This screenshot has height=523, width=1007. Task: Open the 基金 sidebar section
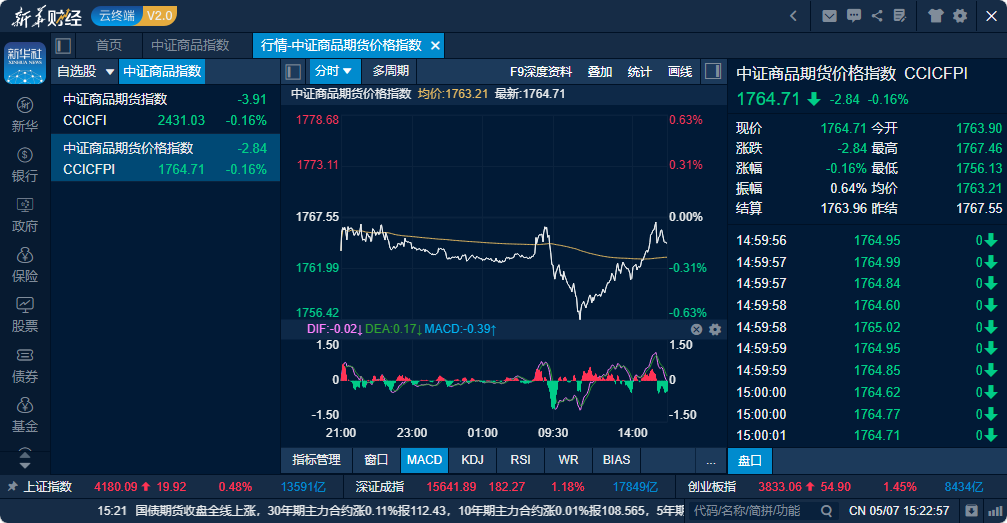point(24,416)
